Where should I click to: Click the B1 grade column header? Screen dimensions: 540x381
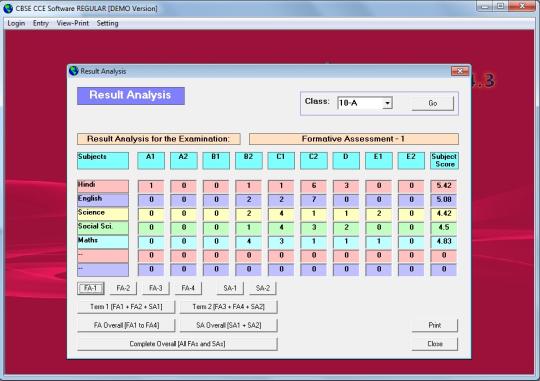pyautogui.click(x=216, y=161)
